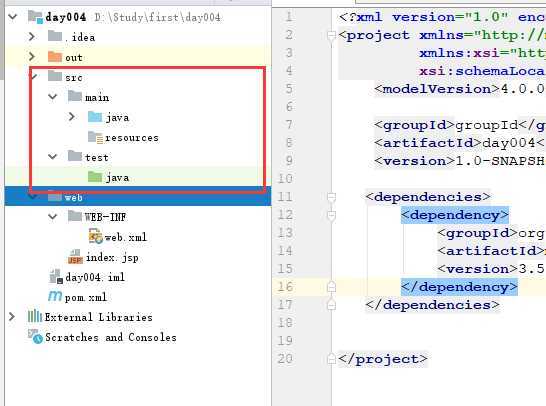Click the .idea folder icon
Screen dimensions: 546x406
55,36
